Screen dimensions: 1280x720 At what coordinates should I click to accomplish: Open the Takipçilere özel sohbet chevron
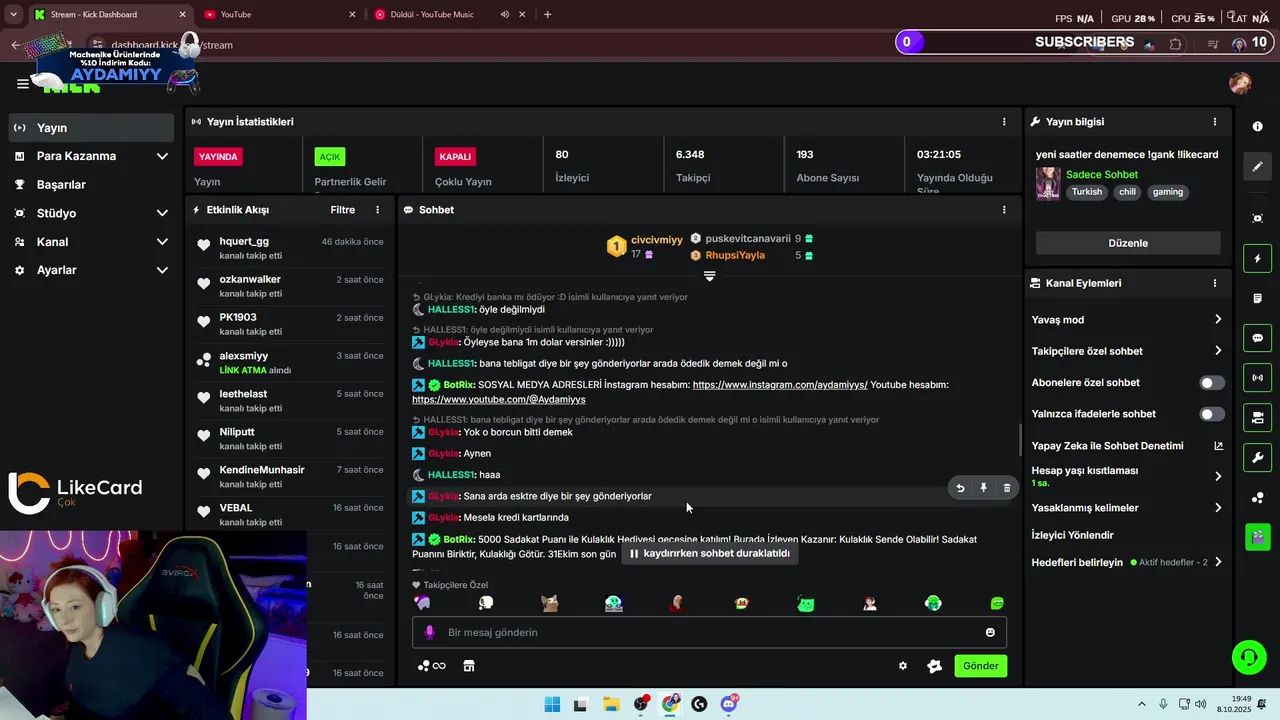[1218, 351]
